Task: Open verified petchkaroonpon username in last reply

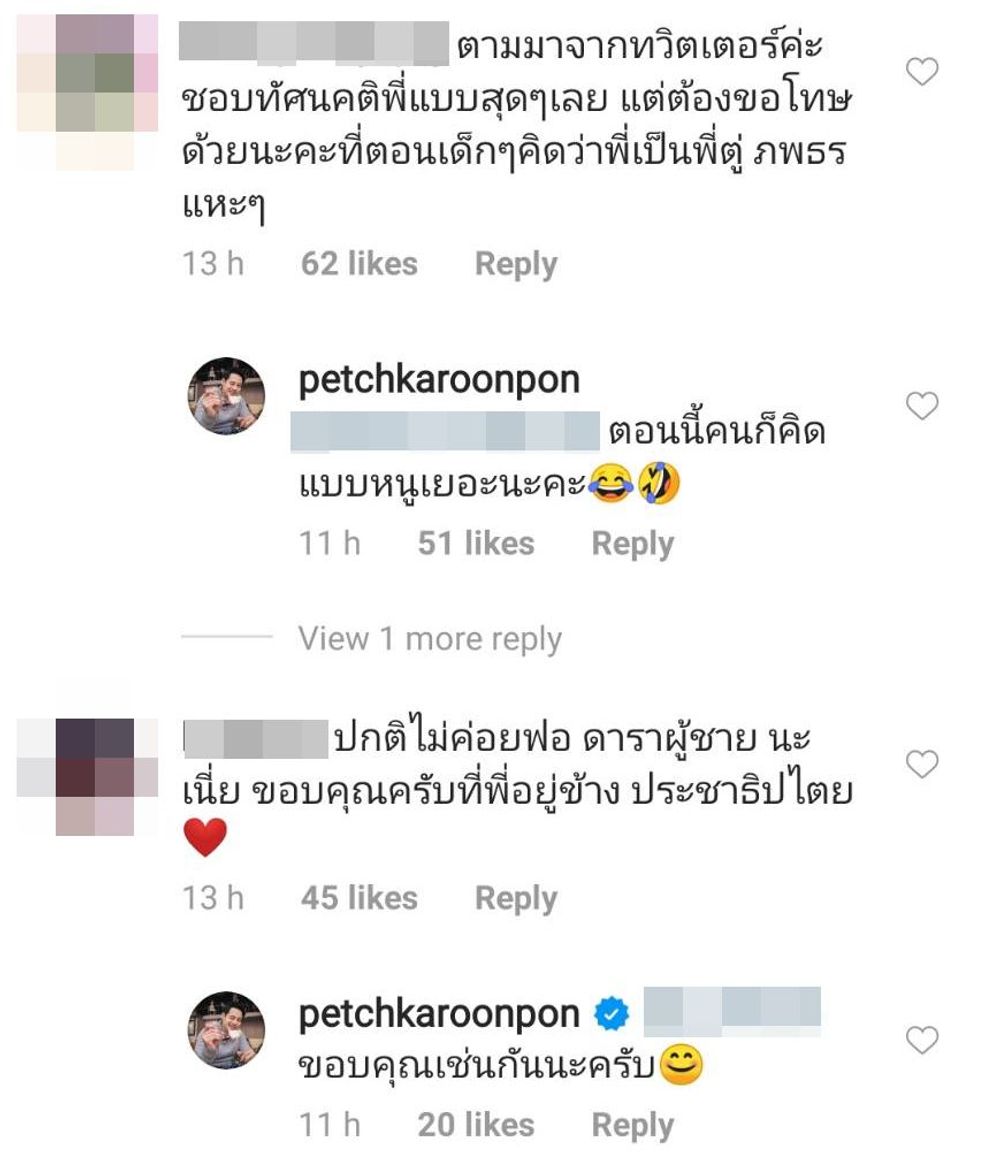Action: coord(439,1015)
